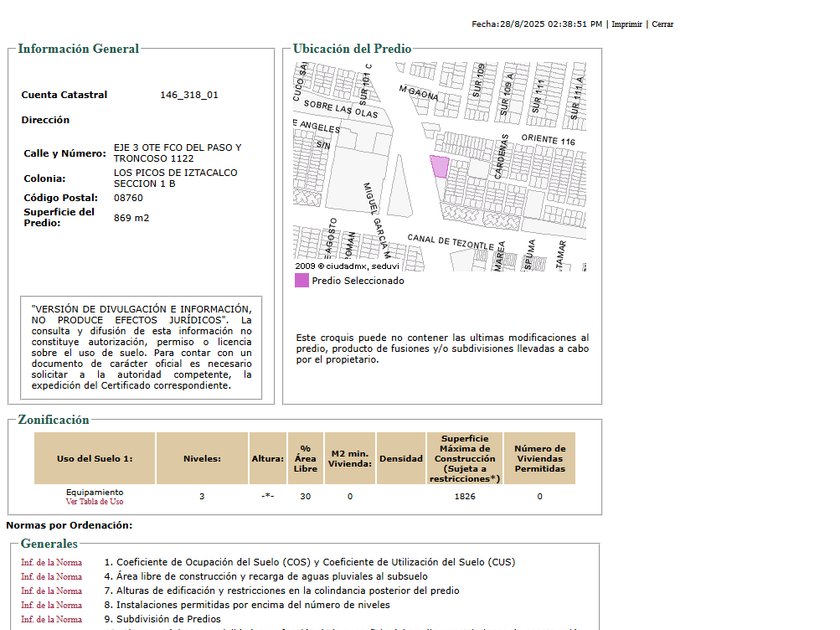Click the Densidad column header

click(x=401, y=459)
